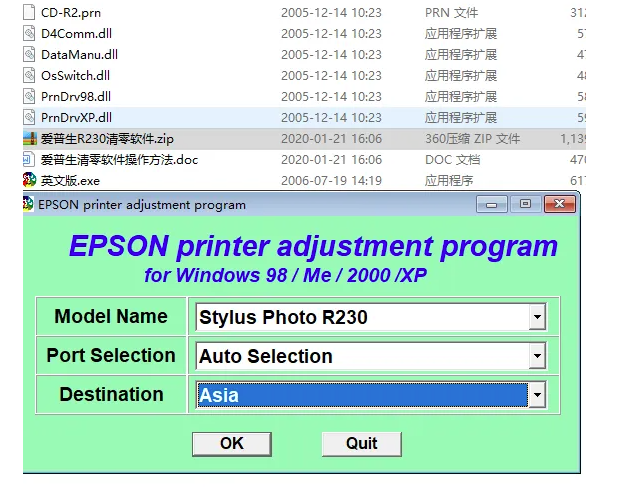Click the PrnDrvXP.dll file icon
This screenshot has width=641, height=502.
[x=29, y=117]
